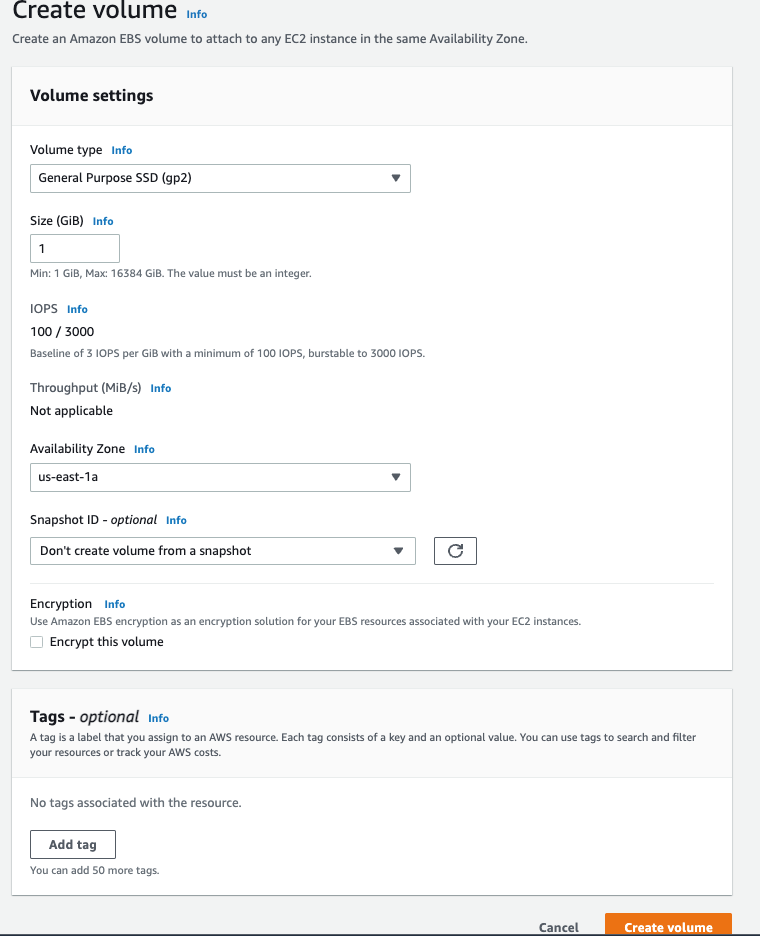
Task: Open Info link beside Create volume heading
Action: point(196,14)
